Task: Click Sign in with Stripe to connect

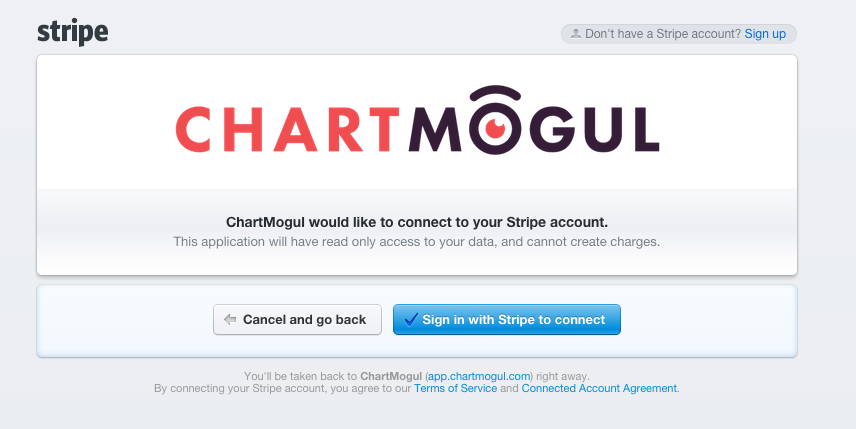Action: tap(507, 319)
